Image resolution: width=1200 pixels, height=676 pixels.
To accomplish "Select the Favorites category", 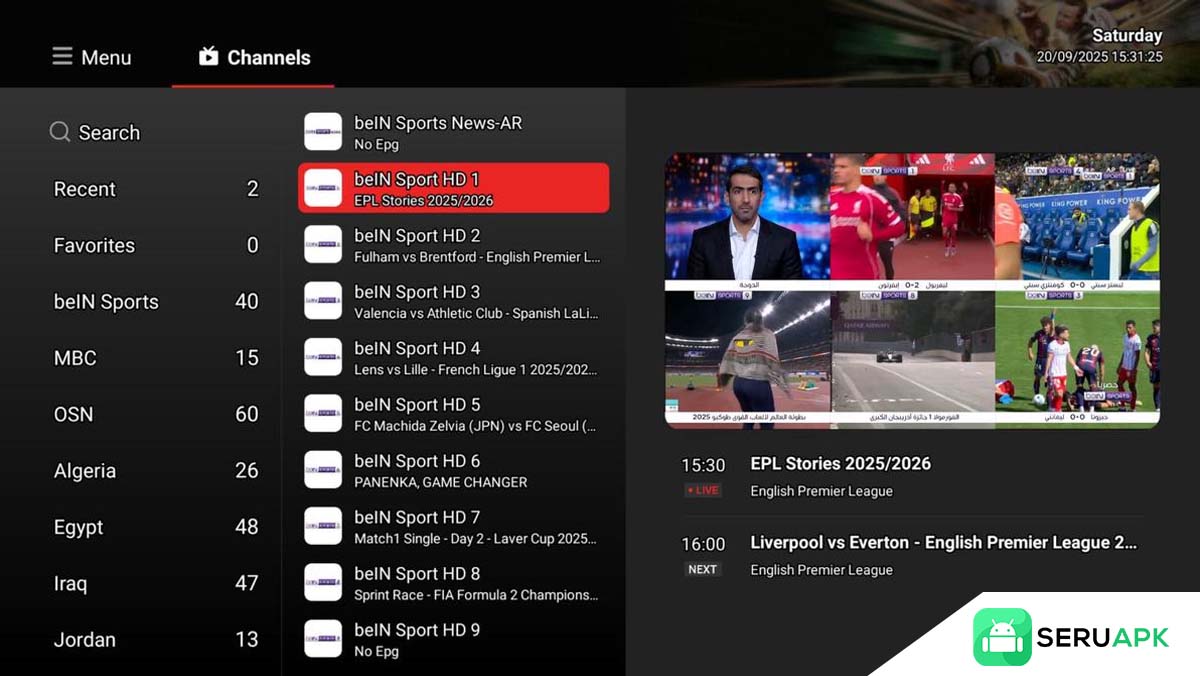I will [155, 245].
